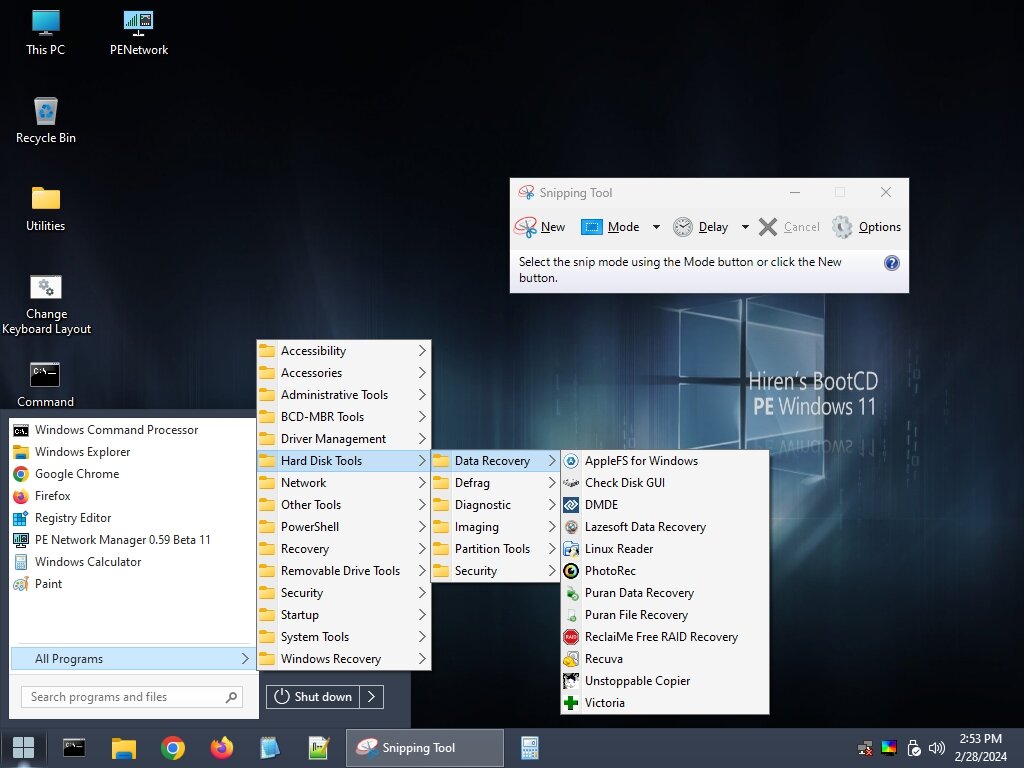
Task: Open the Network programs folder
Action: (x=344, y=483)
